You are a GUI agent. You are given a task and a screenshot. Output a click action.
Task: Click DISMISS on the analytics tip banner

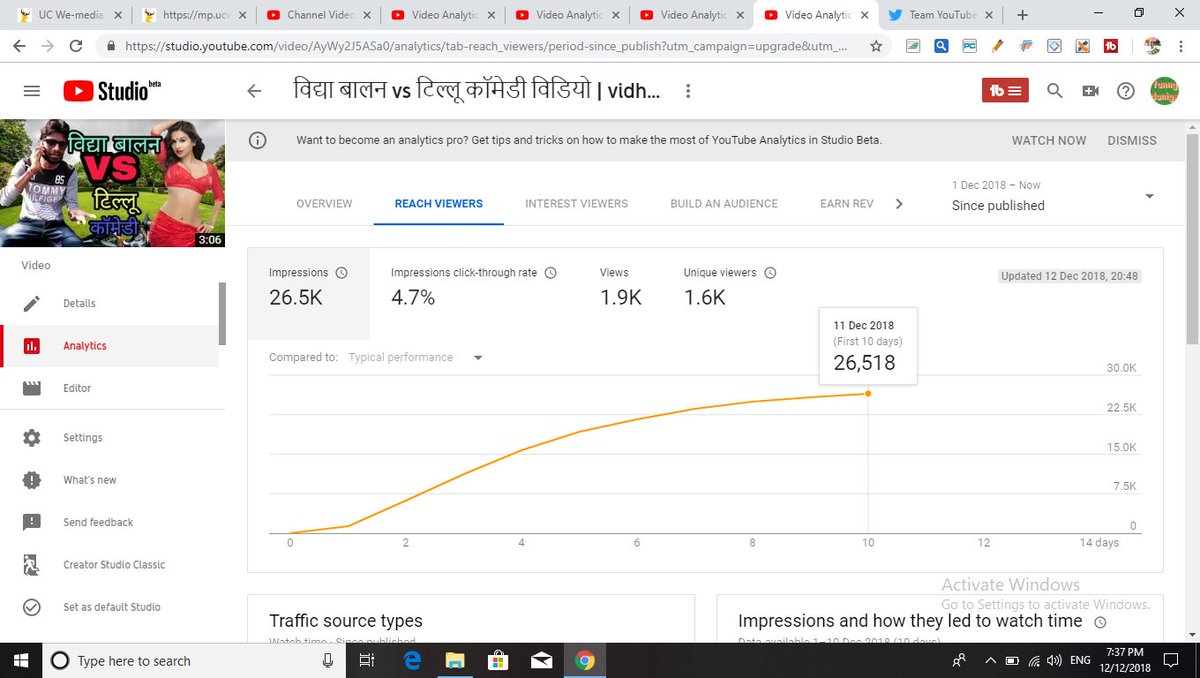pos(1132,140)
